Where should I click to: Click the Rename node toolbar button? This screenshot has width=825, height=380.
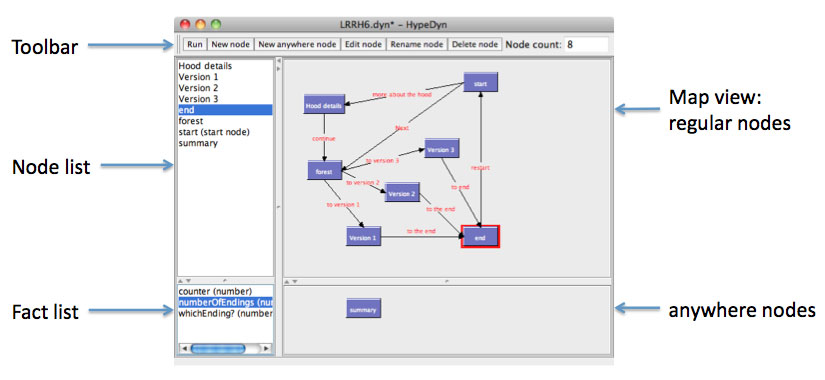[417, 45]
